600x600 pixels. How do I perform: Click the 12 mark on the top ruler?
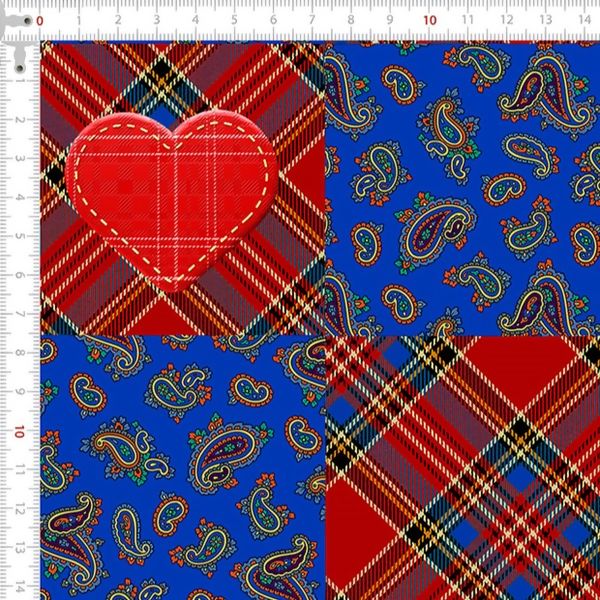pyautogui.click(x=507, y=20)
